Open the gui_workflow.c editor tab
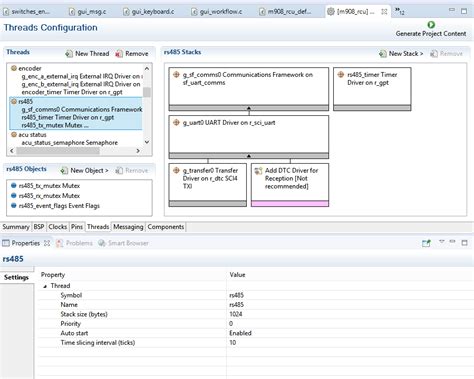The image size is (474, 379). coord(217,12)
